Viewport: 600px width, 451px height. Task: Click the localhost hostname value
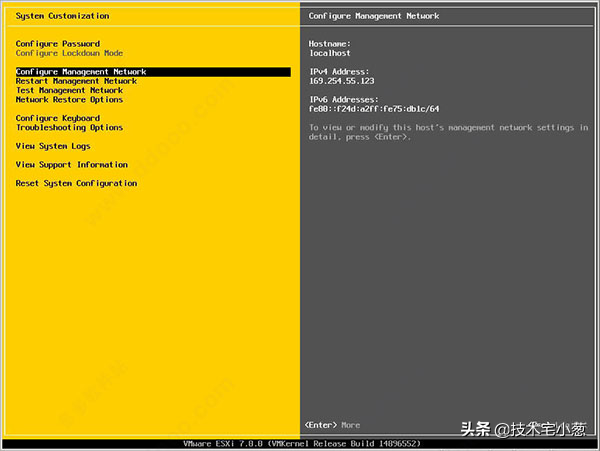click(329, 53)
